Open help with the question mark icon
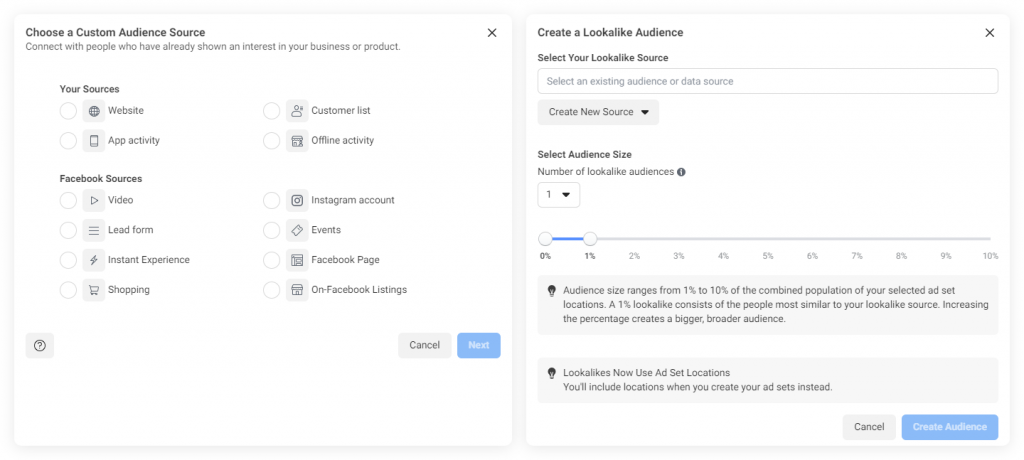The height and width of the screenshot is (460, 1024). 40,346
